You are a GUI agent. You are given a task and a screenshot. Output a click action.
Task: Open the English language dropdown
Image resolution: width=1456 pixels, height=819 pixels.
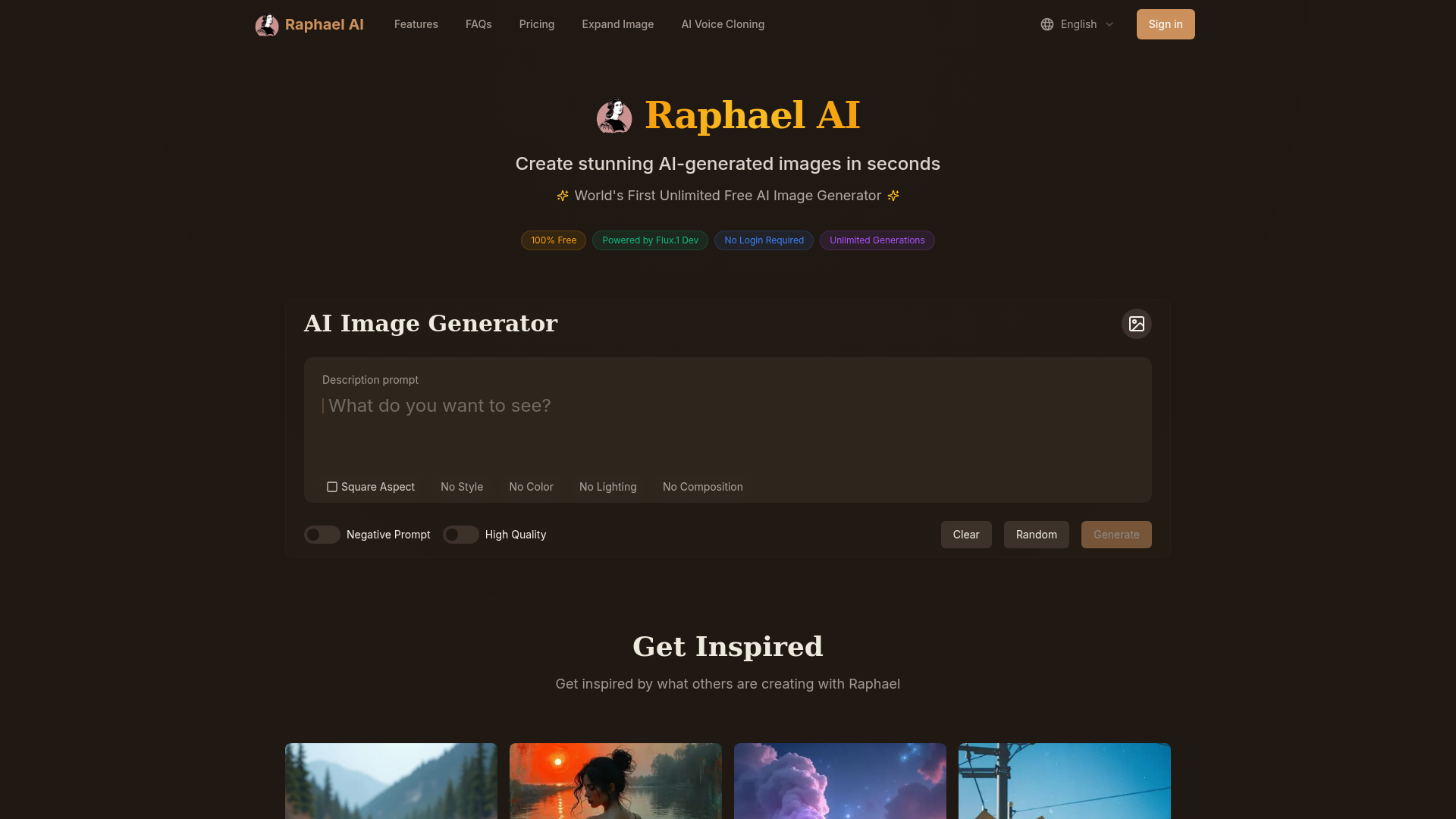tap(1078, 24)
